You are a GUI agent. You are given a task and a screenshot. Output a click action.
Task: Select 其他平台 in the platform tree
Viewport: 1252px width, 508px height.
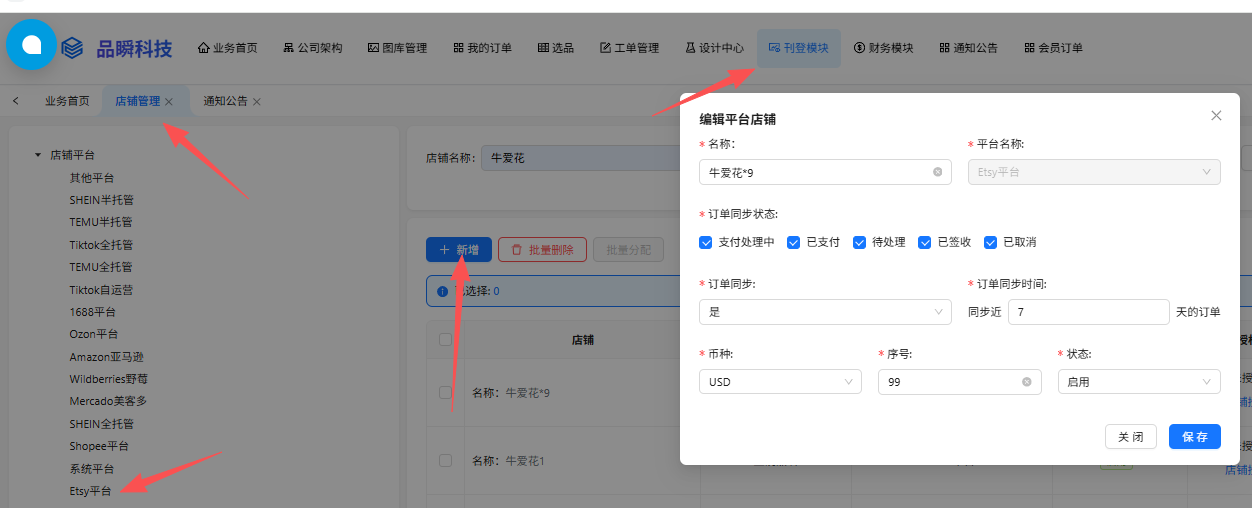[x=92, y=178]
